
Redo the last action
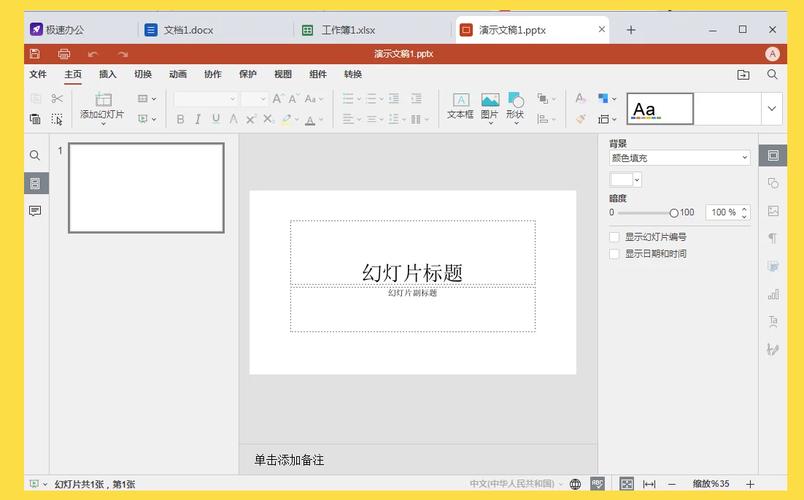tap(122, 54)
